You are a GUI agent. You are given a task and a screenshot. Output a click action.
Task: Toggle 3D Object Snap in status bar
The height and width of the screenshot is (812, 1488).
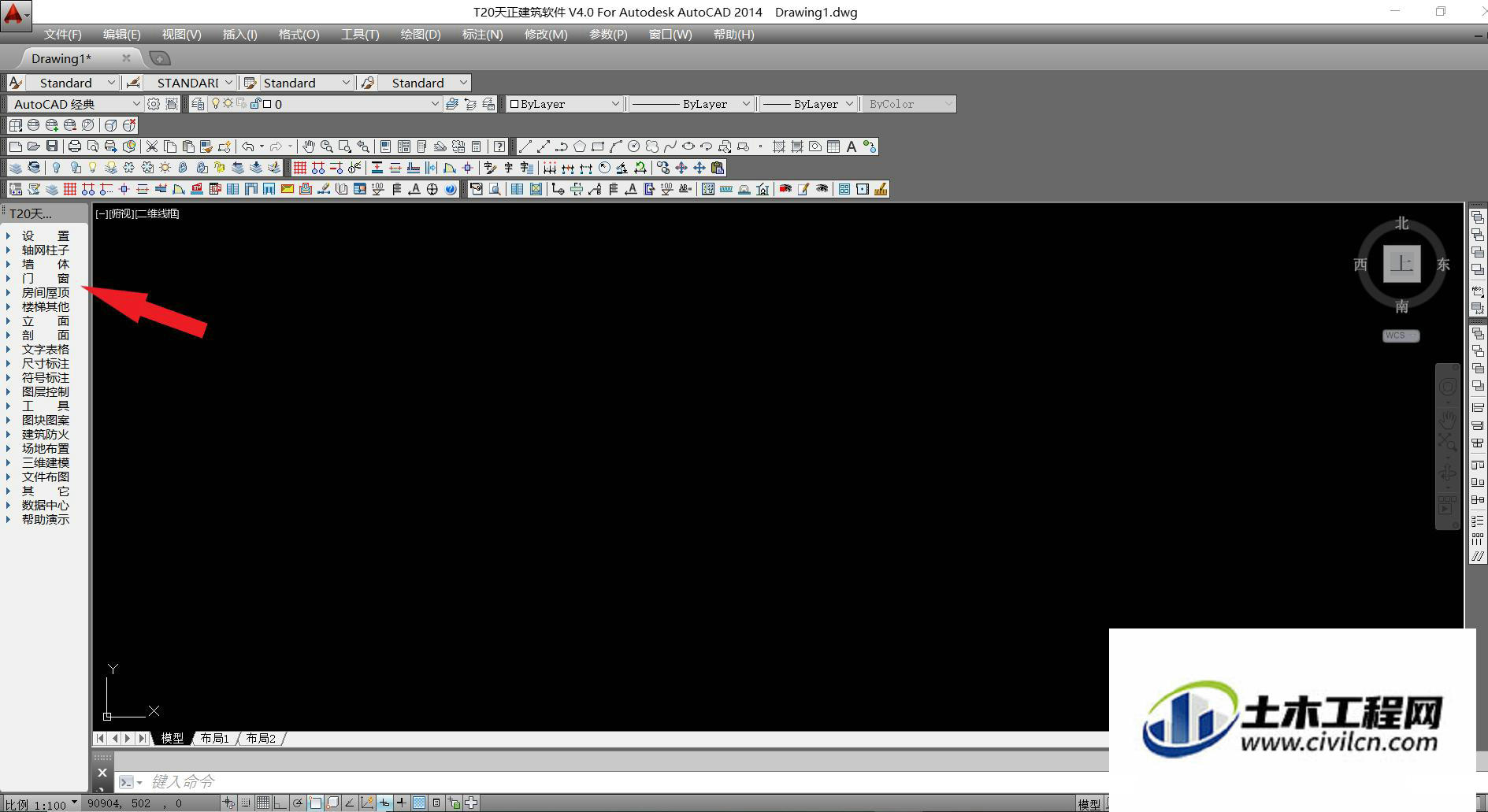click(x=332, y=803)
